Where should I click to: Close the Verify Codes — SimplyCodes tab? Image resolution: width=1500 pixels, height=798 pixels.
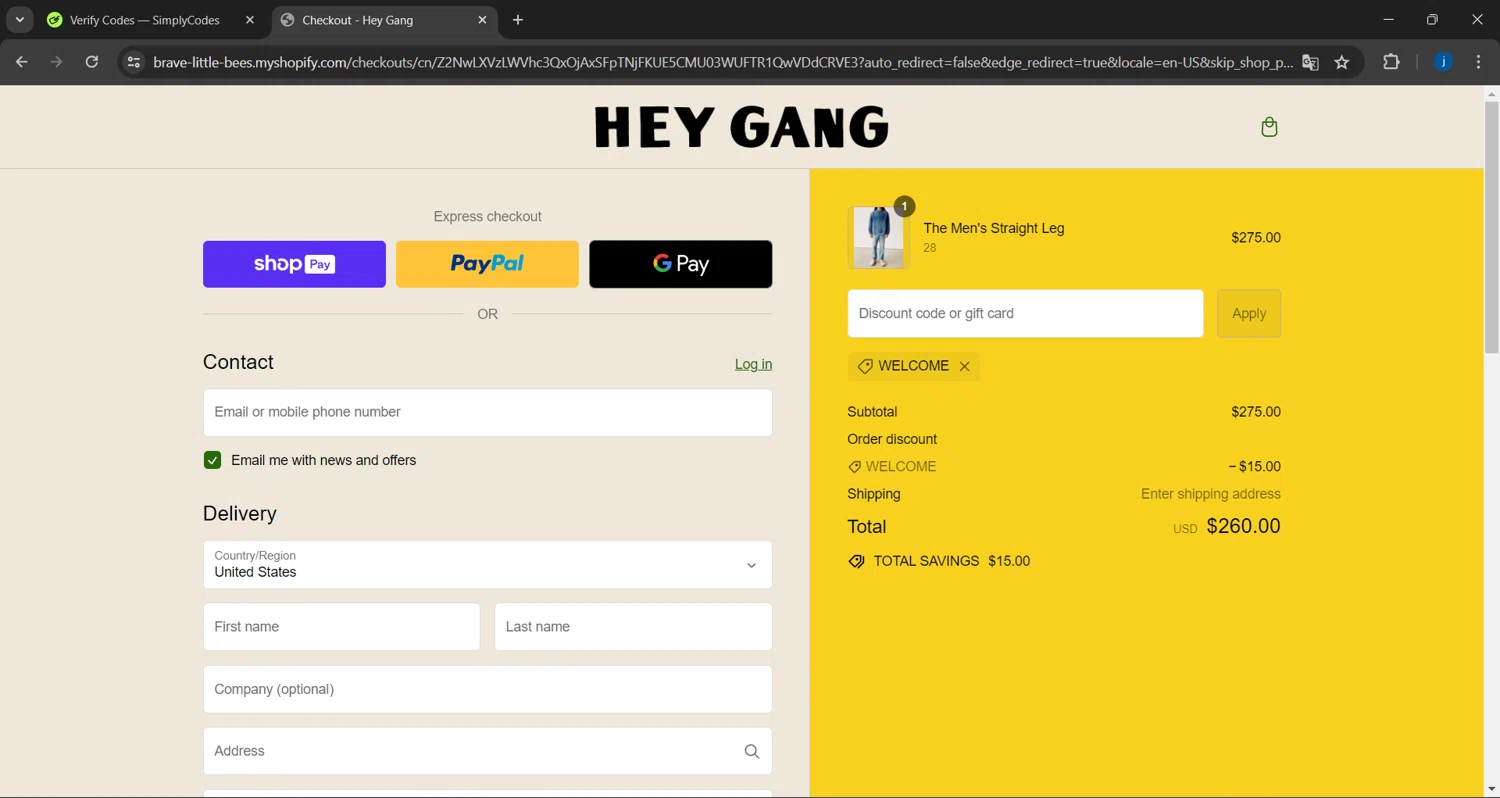click(250, 20)
